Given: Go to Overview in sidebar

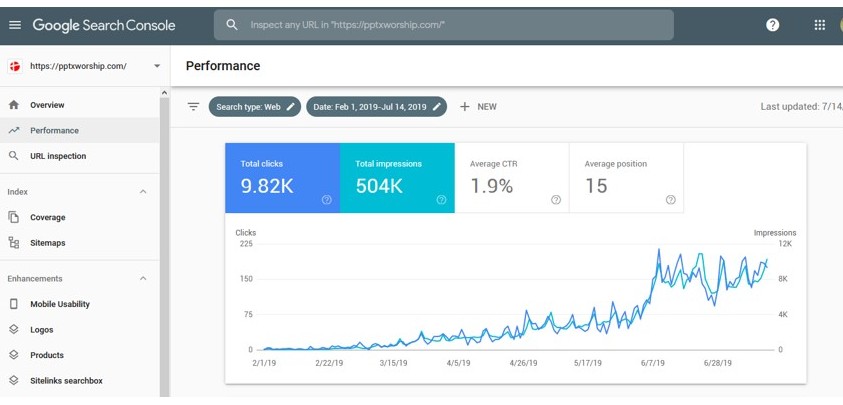Looking at the screenshot, I should (x=47, y=105).
